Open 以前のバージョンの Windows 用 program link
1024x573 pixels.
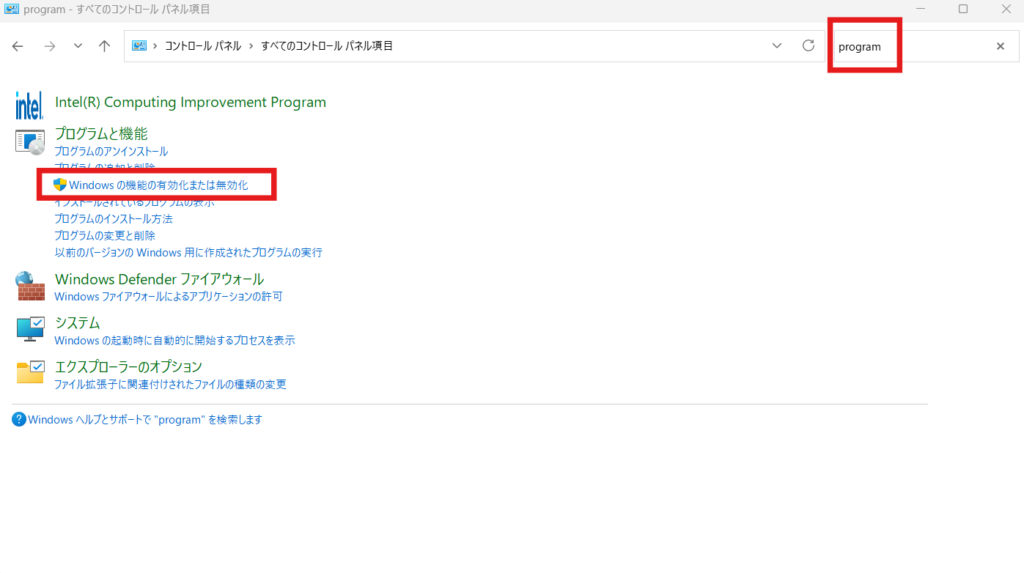pos(188,253)
